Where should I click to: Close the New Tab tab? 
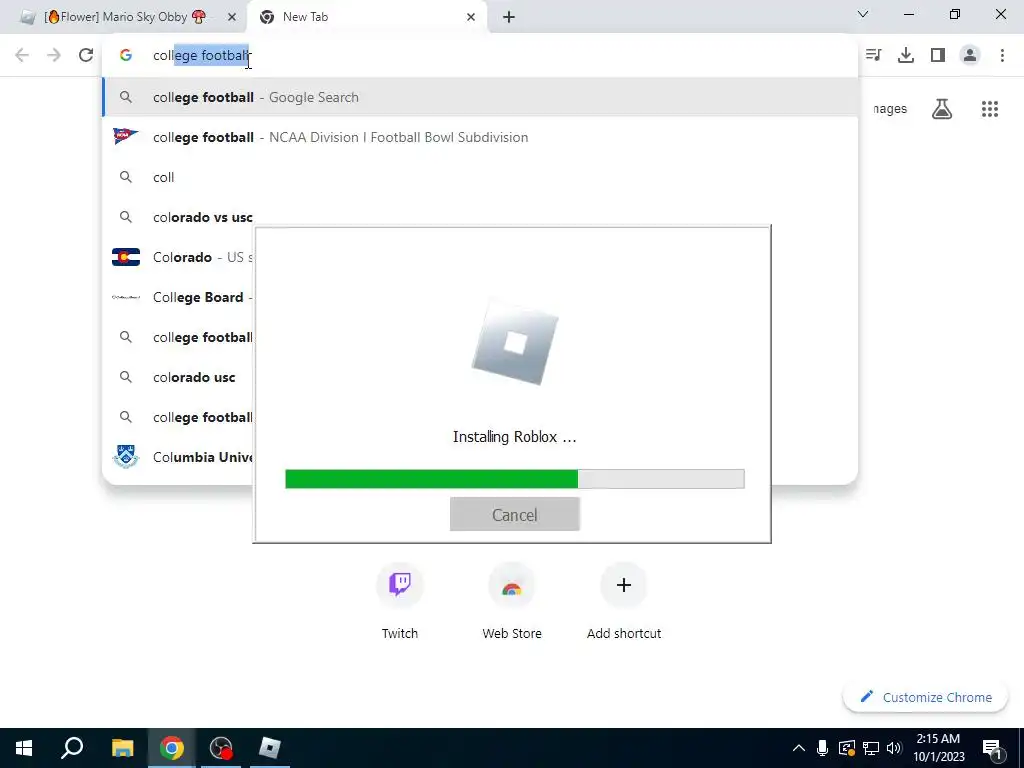pos(471,17)
